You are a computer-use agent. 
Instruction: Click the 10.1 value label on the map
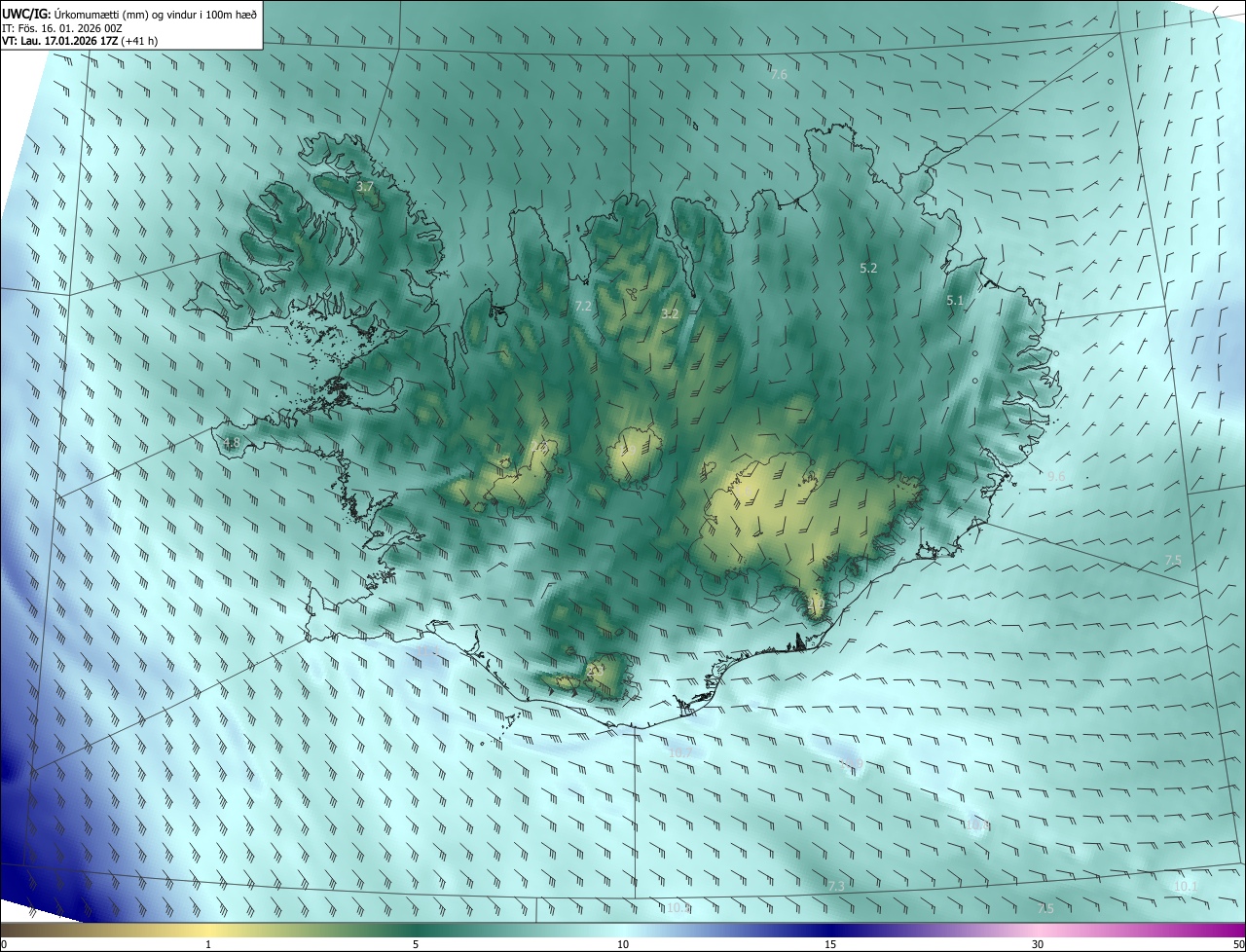tap(1185, 886)
